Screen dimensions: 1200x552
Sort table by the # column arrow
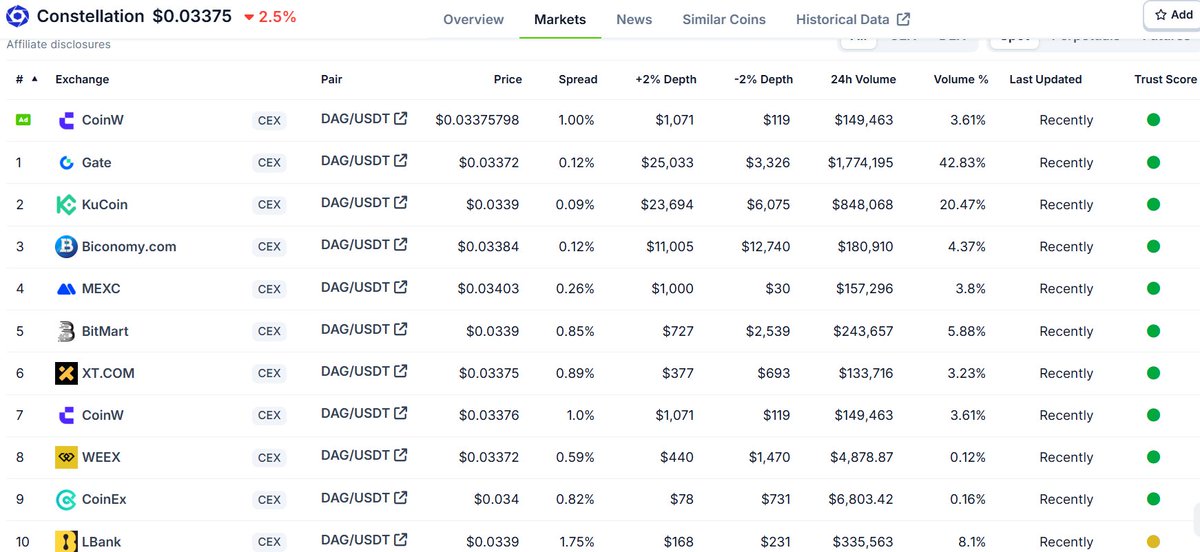click(x=35, y=79)
